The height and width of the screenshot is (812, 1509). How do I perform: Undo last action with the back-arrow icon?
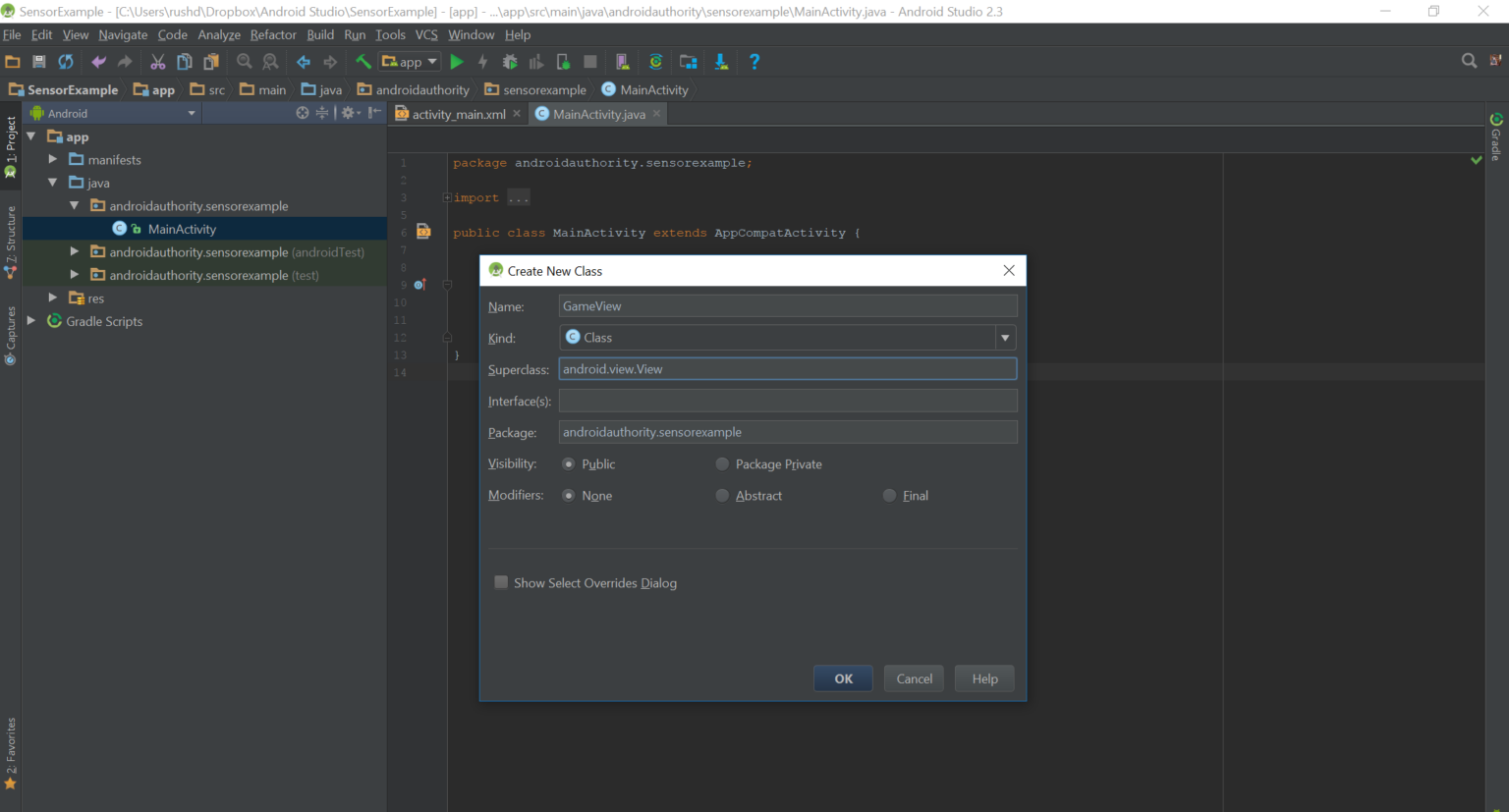point(95,61)
